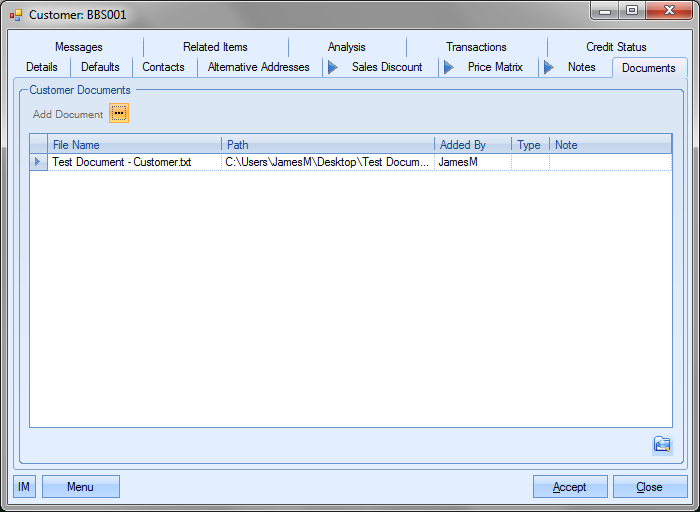
Task: Go to the Analysis tab
Action: tap(346, 47)
